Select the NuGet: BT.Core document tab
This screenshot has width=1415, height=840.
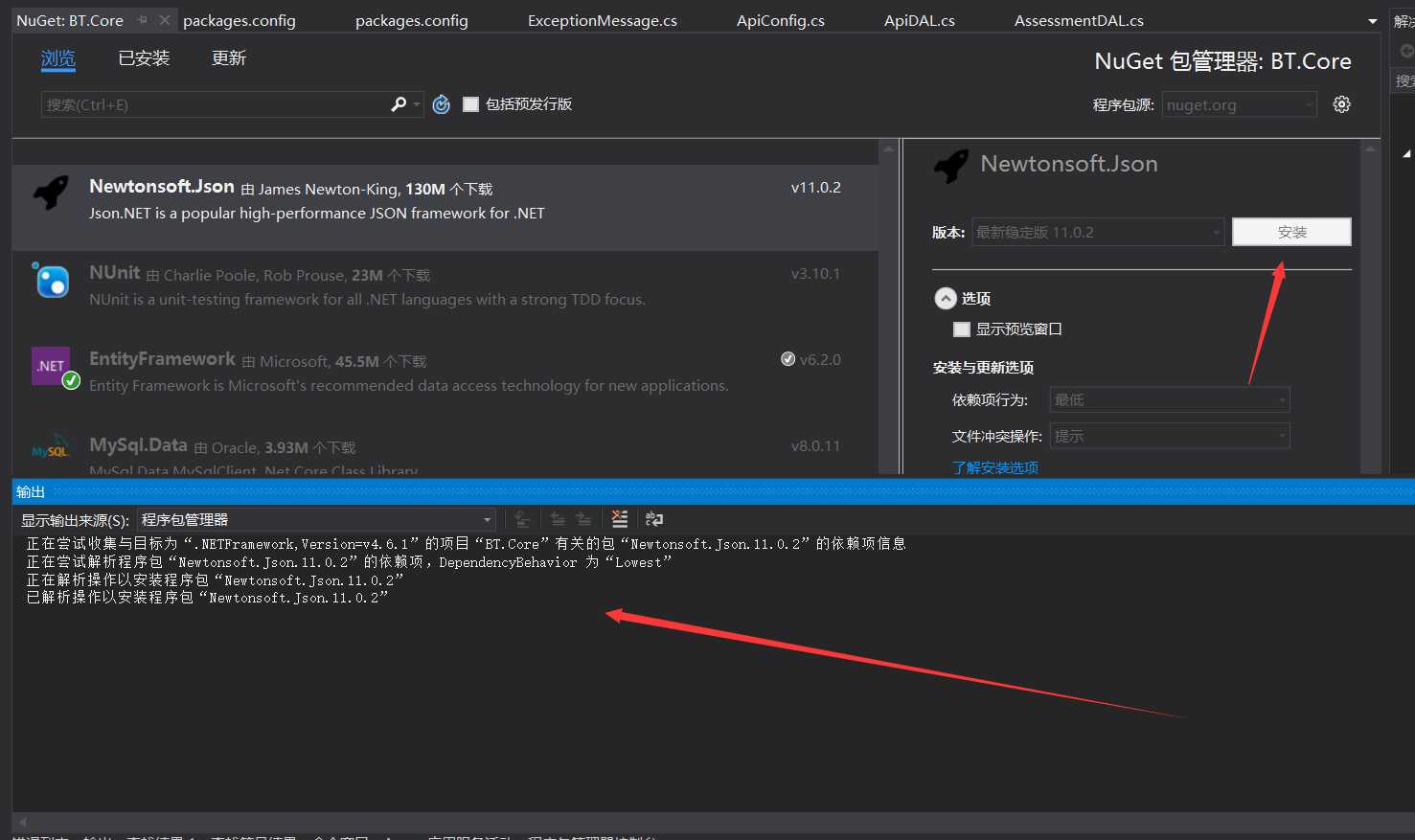70,20
